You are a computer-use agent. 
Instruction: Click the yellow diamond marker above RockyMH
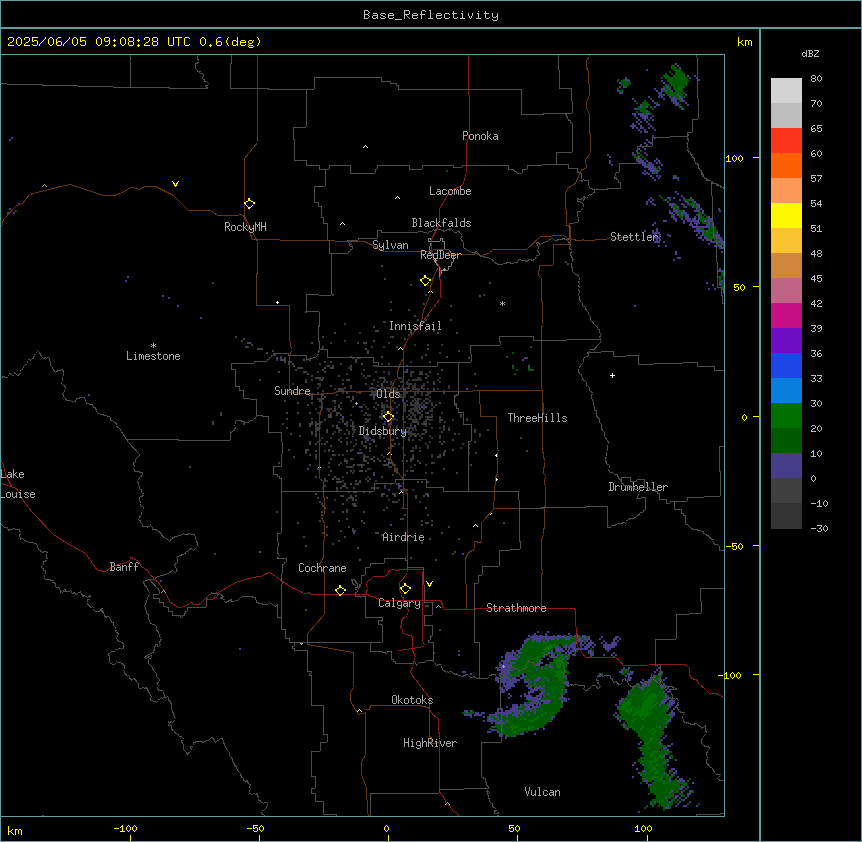pyautogui.click(x=249, y=203)
